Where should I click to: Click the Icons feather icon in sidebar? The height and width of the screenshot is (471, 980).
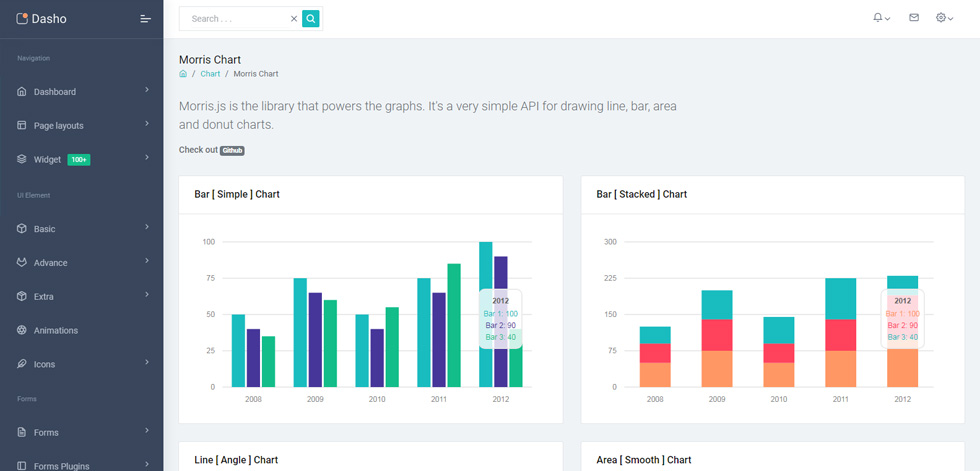[22, 364]
